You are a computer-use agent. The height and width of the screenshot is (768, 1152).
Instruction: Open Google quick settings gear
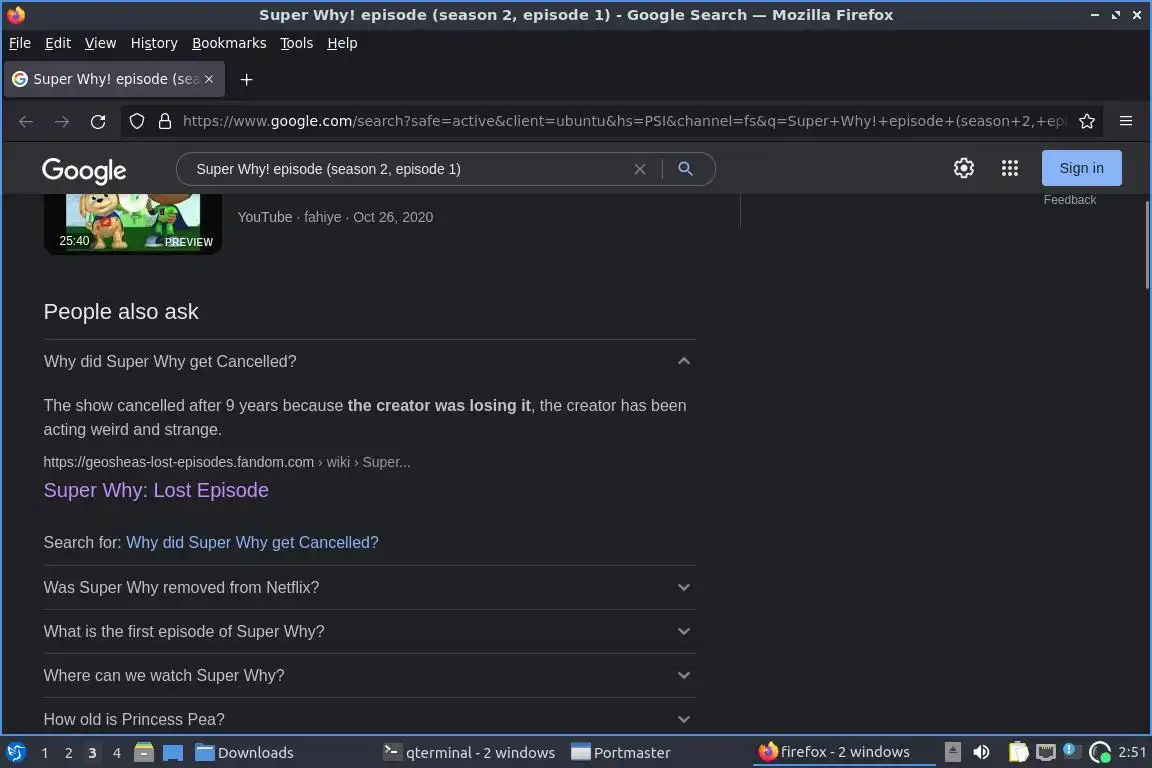(x=963, y=168)
